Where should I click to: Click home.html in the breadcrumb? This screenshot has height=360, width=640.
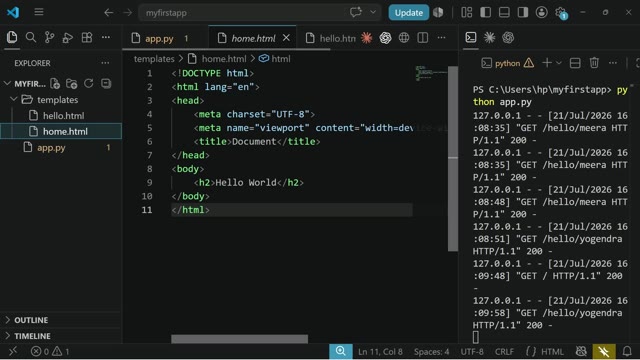(x=224, y=59)
